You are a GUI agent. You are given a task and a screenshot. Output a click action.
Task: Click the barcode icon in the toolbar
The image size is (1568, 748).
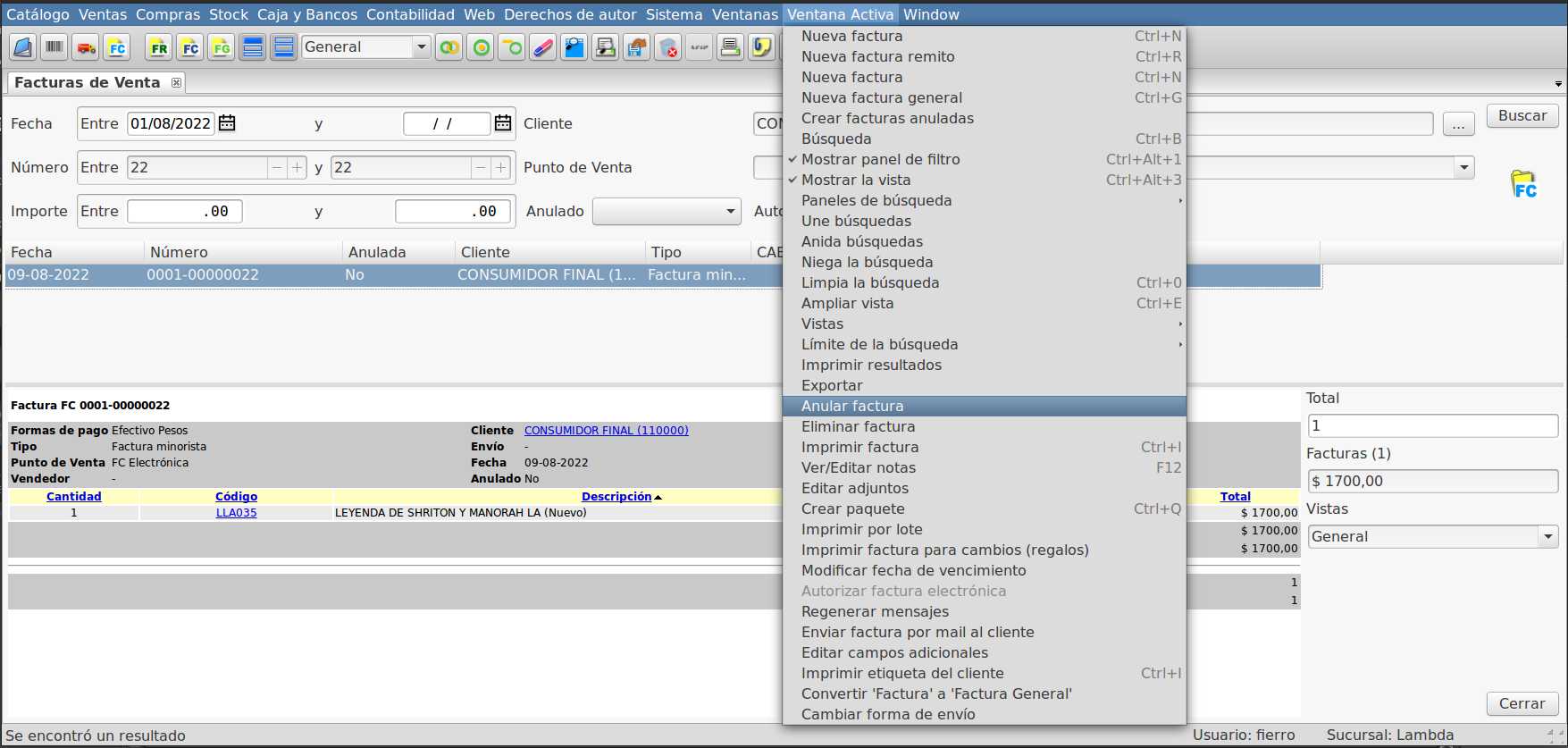(x=55, y=47)
